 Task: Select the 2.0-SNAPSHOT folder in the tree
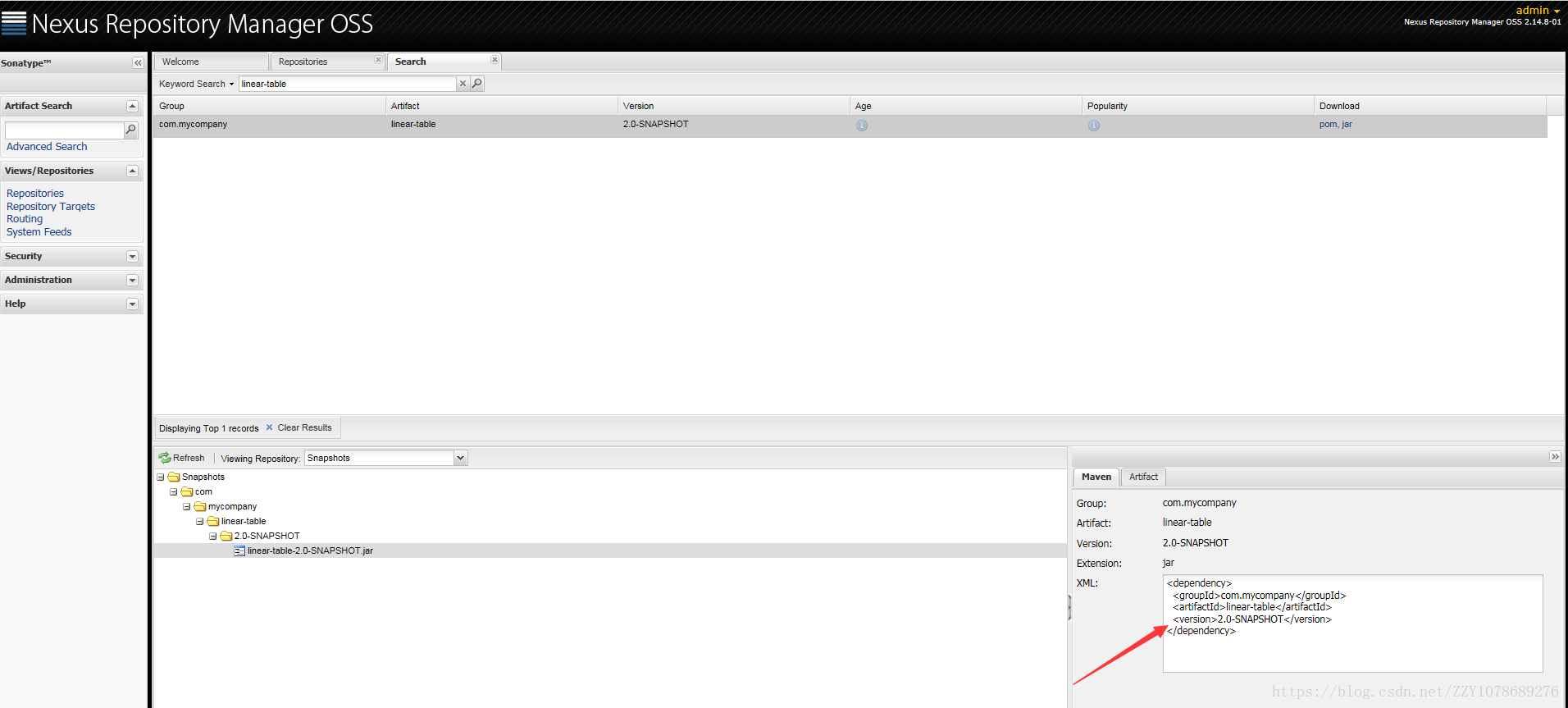click(267, 537)
